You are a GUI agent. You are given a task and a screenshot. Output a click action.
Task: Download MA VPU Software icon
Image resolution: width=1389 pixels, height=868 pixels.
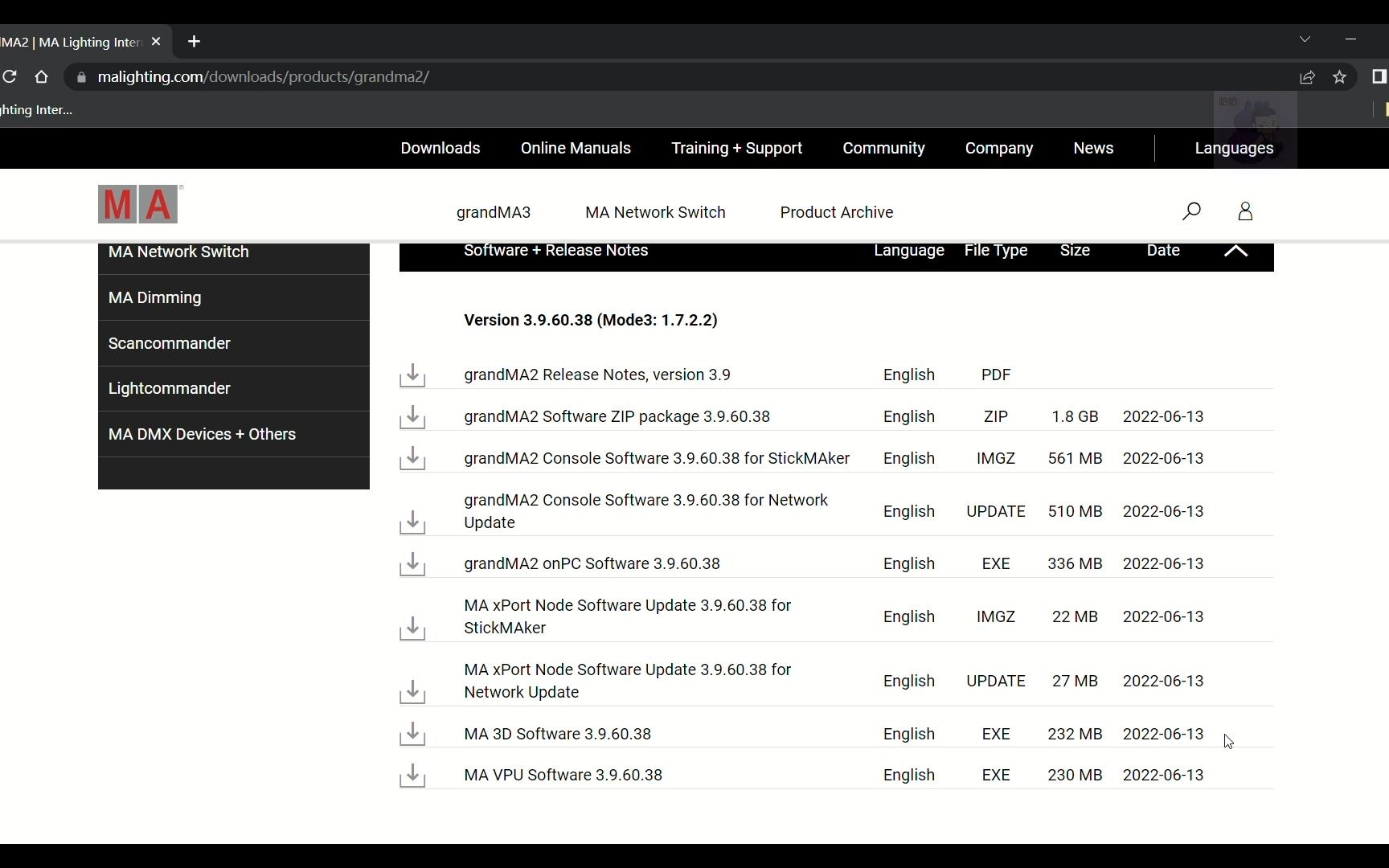pyautogui.click(x=412, y=775)
